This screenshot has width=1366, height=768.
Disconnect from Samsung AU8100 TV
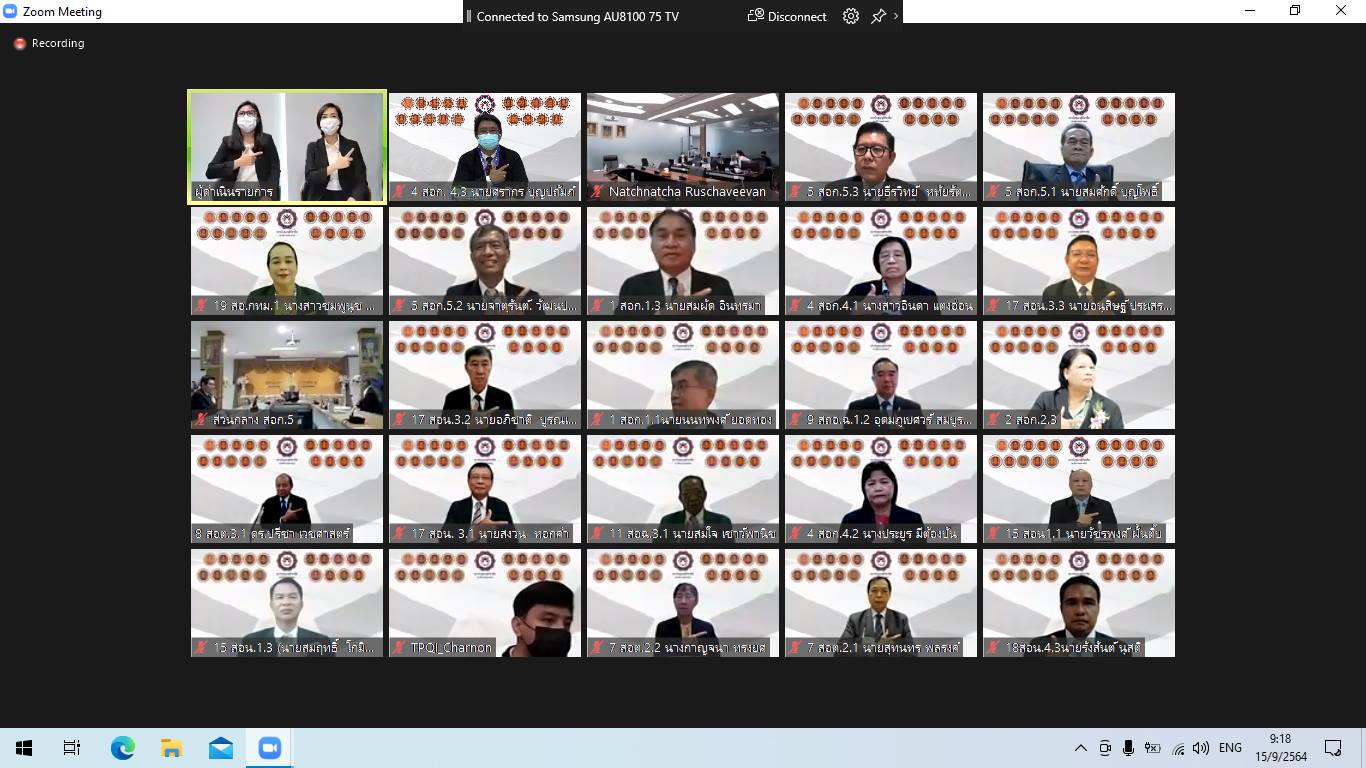787,16
